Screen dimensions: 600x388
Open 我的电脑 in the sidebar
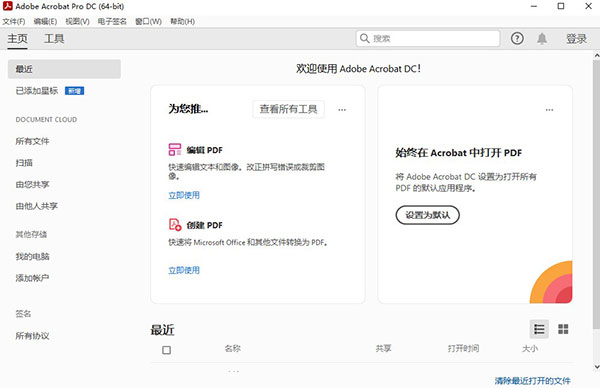coord(32,256)
